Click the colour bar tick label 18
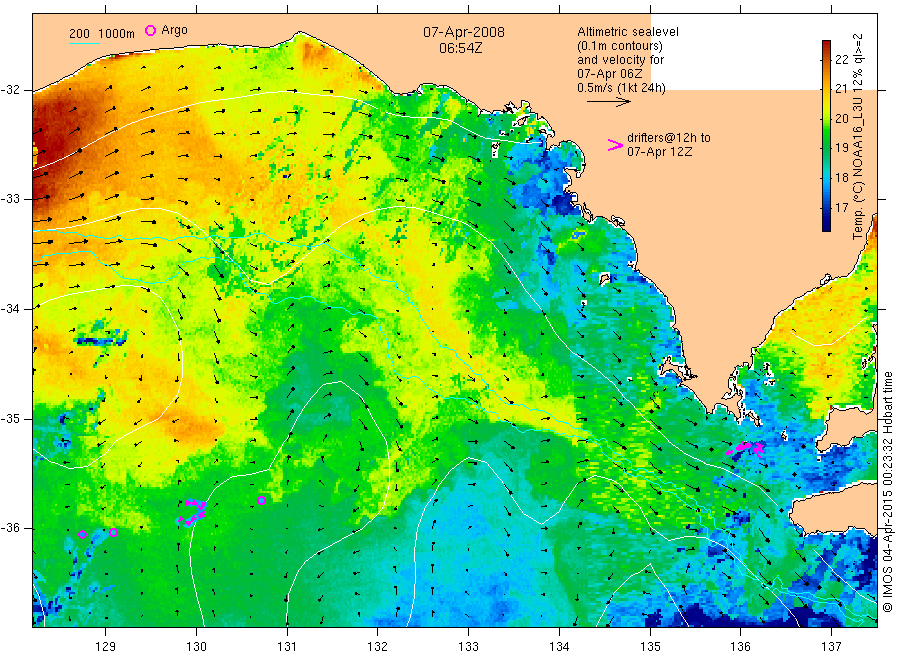The width and height of the screenshot is (900, 660). click(841, 177)
